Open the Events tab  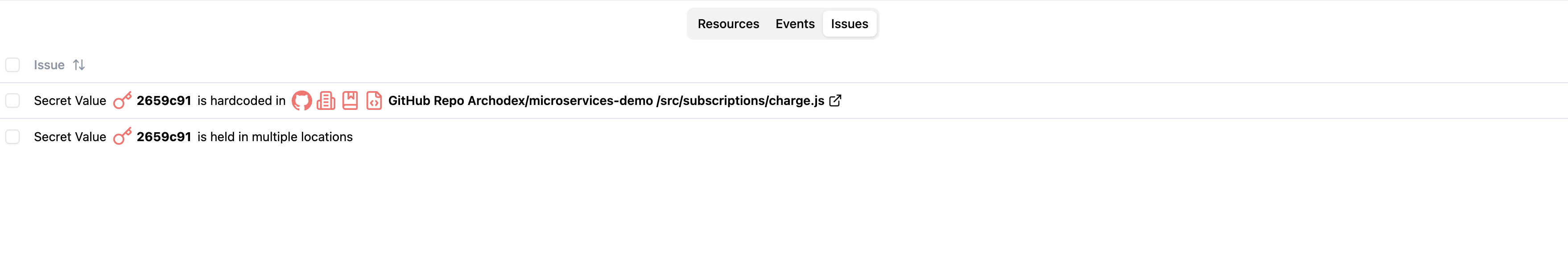tap(795, 24)
